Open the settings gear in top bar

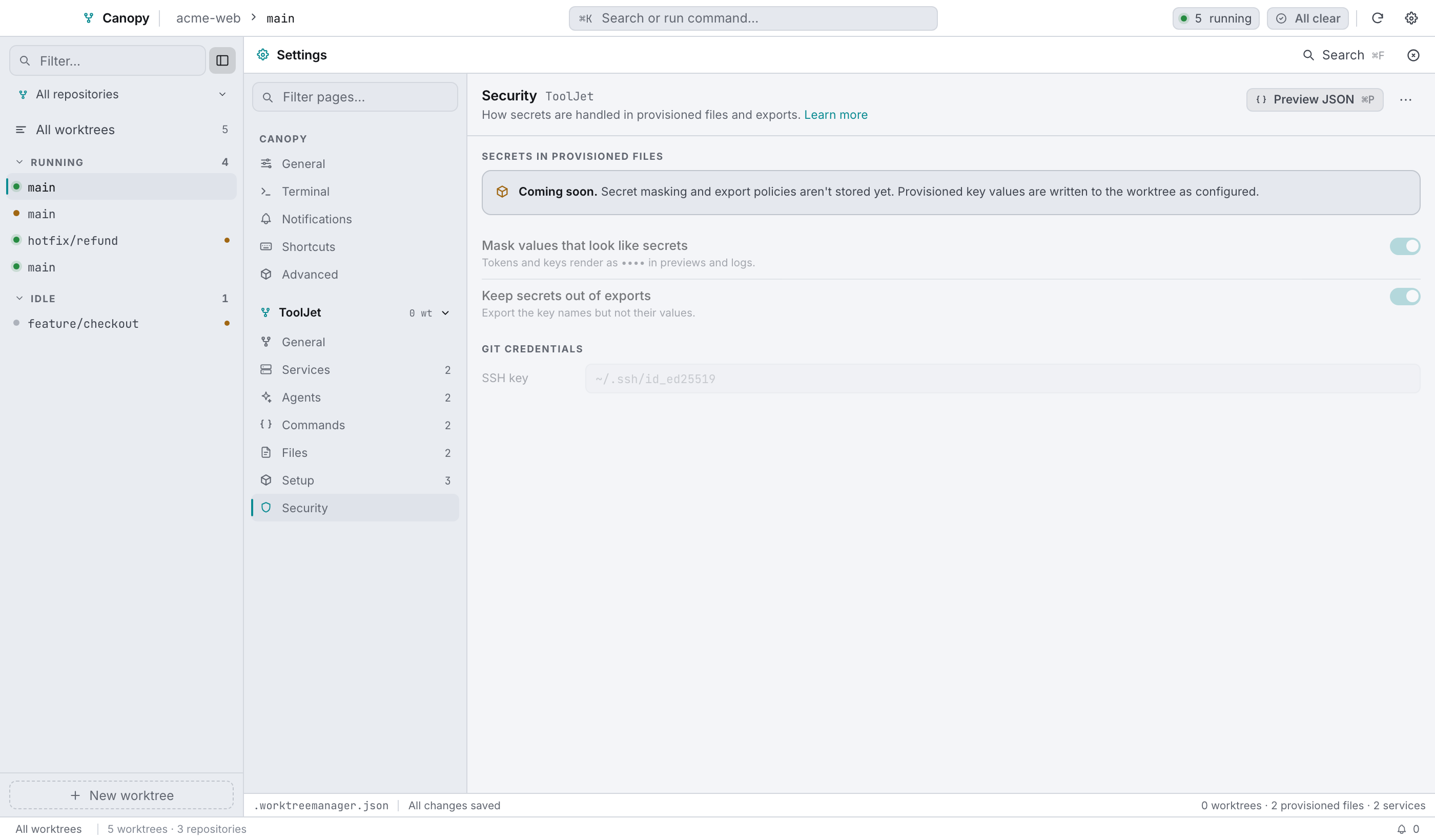point(1410,18)
